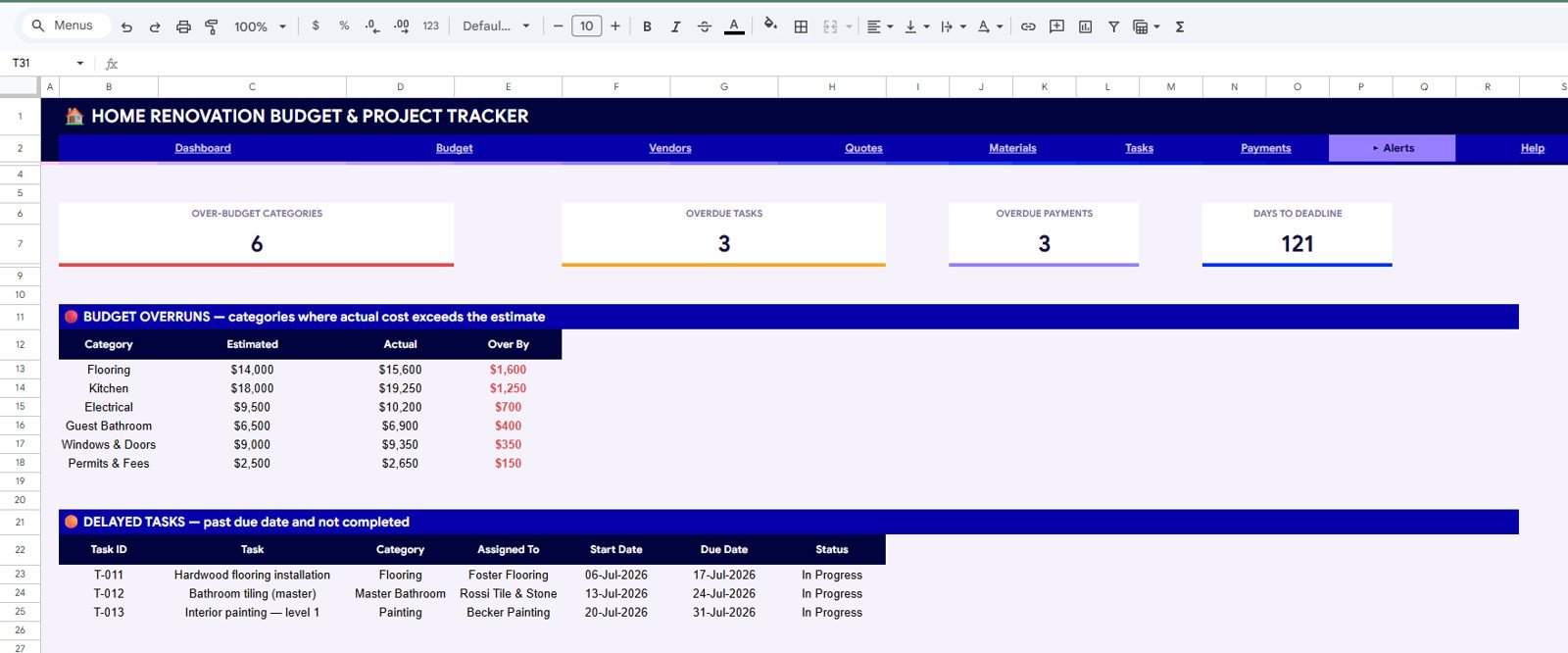Click the Insert comment icon
This screenshot has height=653, width=1568.
pyautogui.click(x=1056, y=26)
